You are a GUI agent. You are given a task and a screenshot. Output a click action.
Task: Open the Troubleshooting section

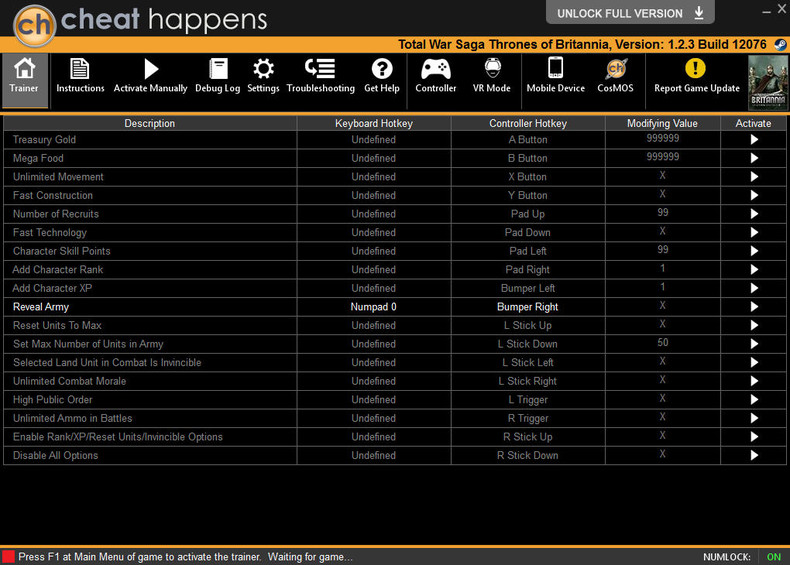click(x=320, y=76)
